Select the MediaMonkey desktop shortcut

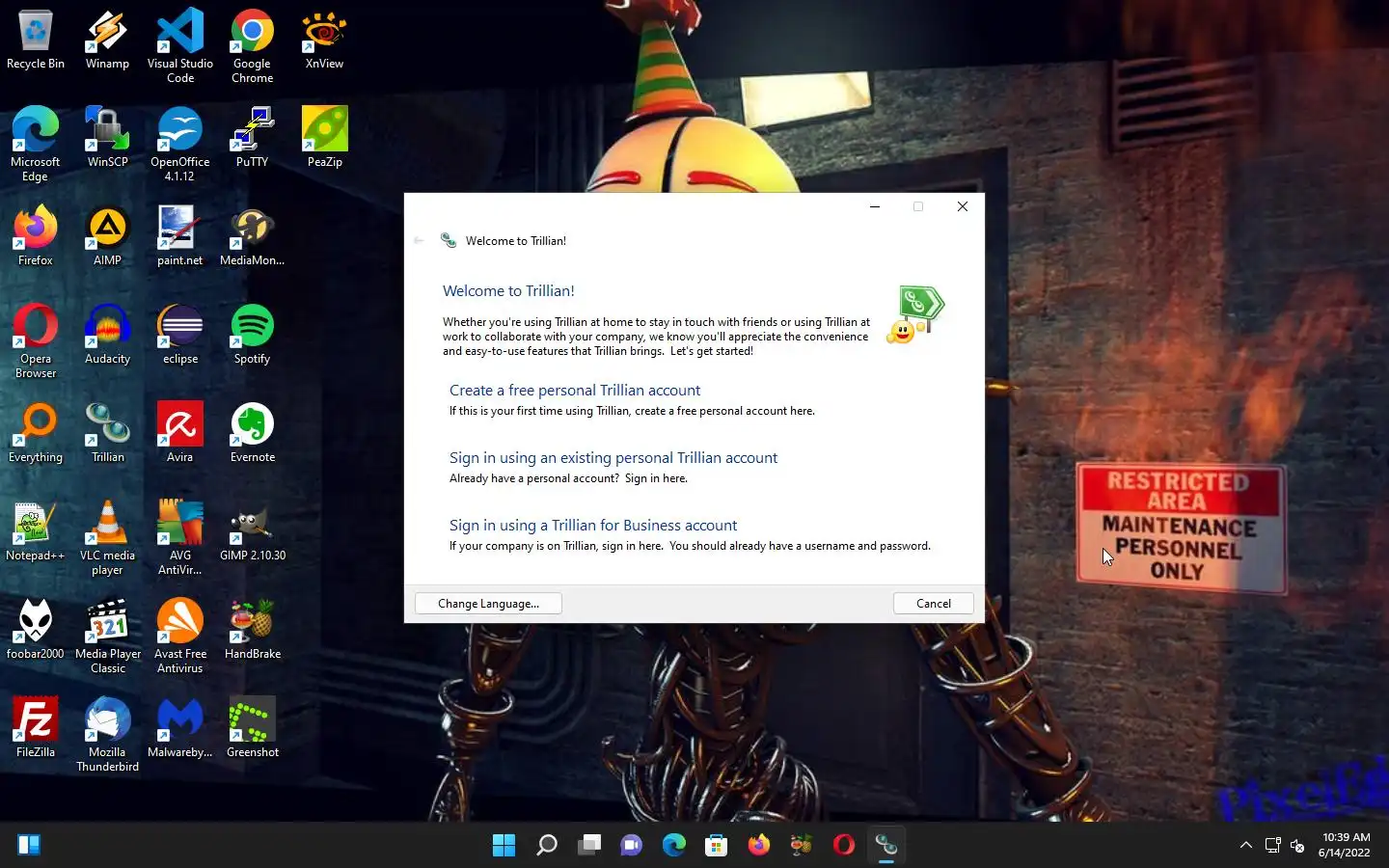[253, 236]
